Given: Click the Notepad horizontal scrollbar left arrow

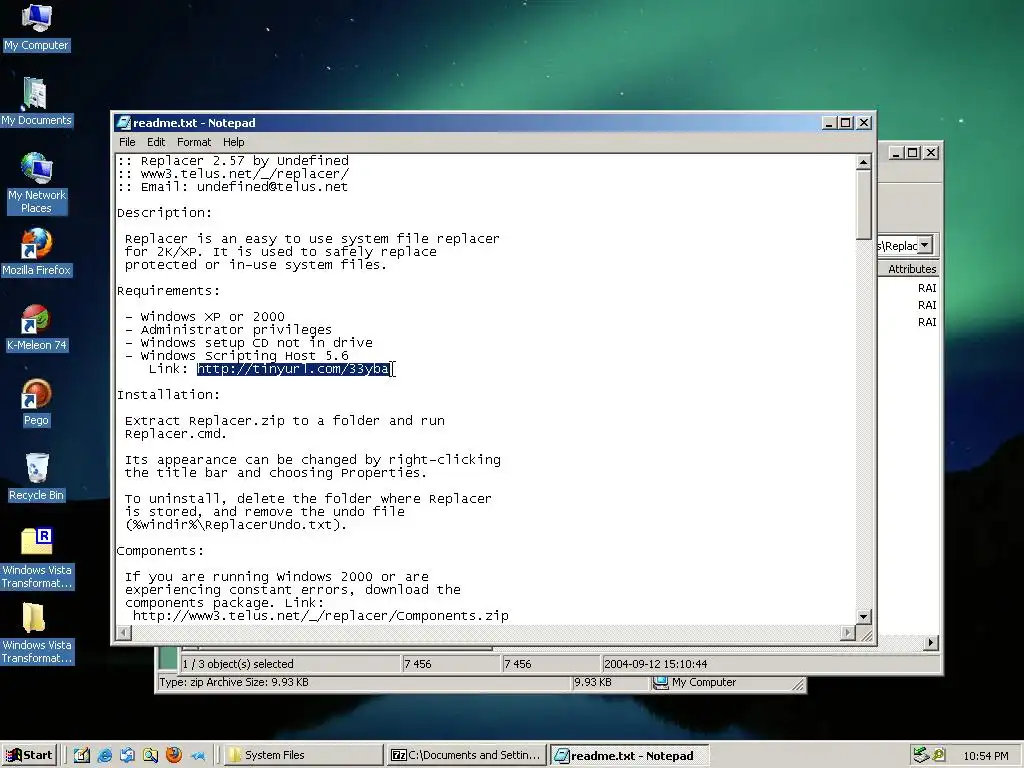Looking at the screenshot, I should 123,632.
